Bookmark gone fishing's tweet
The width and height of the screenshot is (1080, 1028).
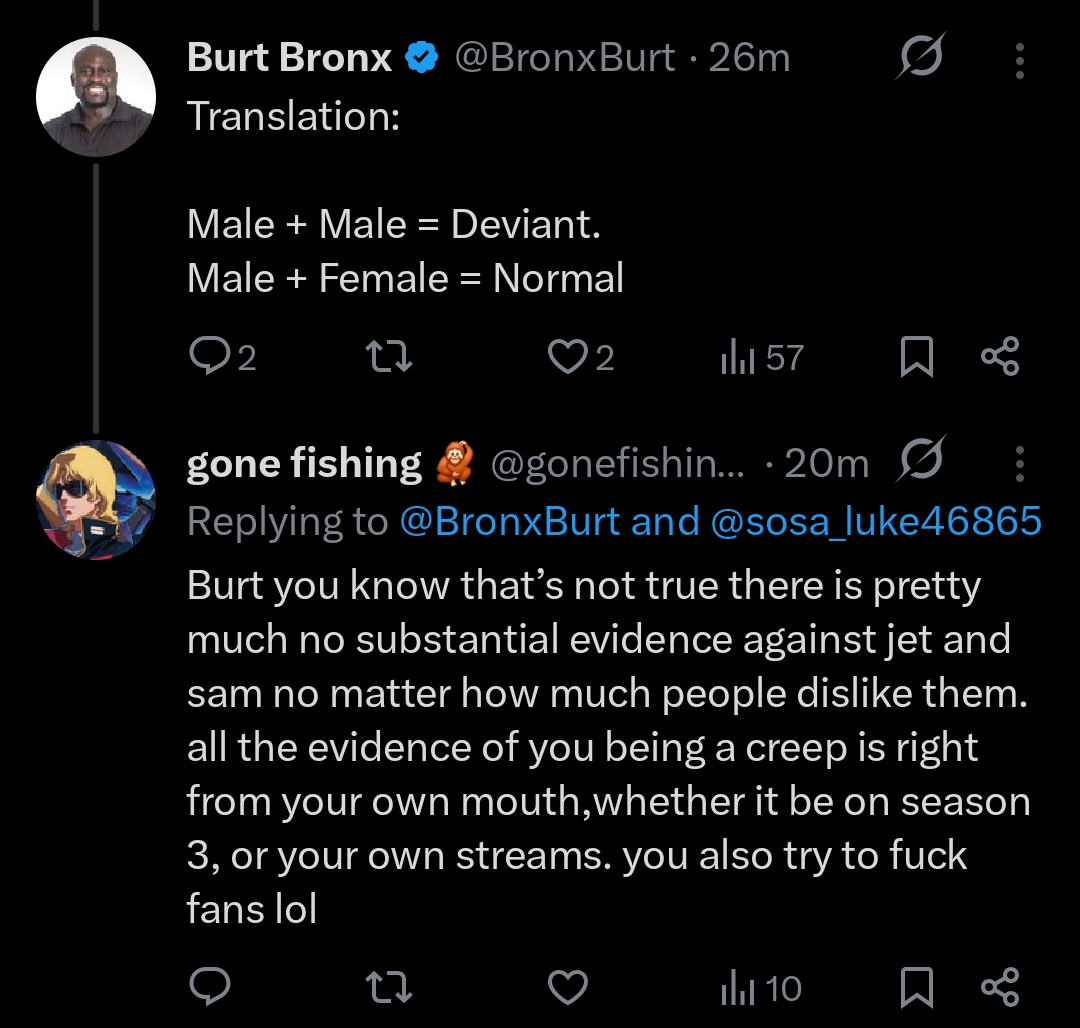coord(916,988)
